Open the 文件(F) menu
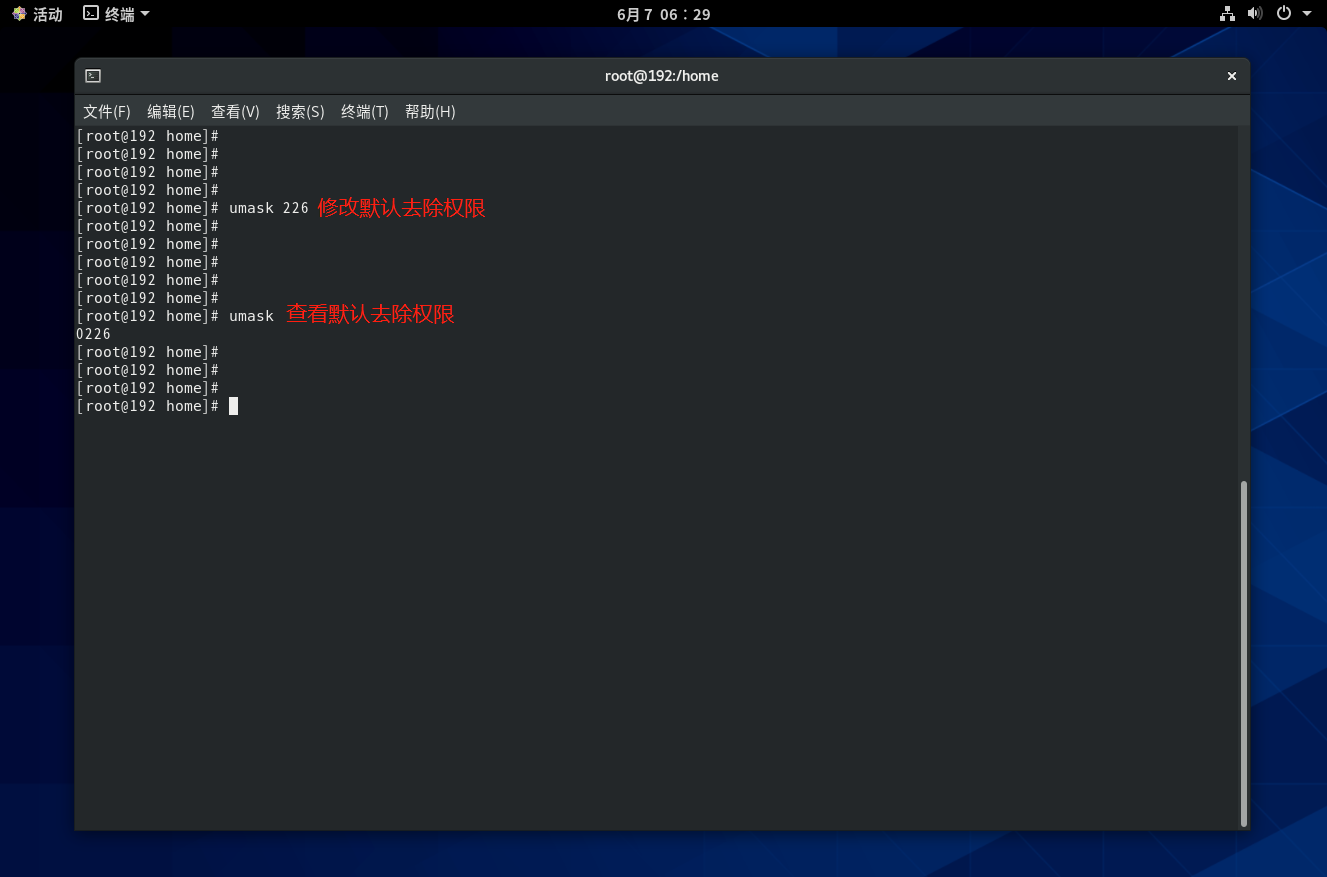This screenshot has width=1327, height=877. 107,112
